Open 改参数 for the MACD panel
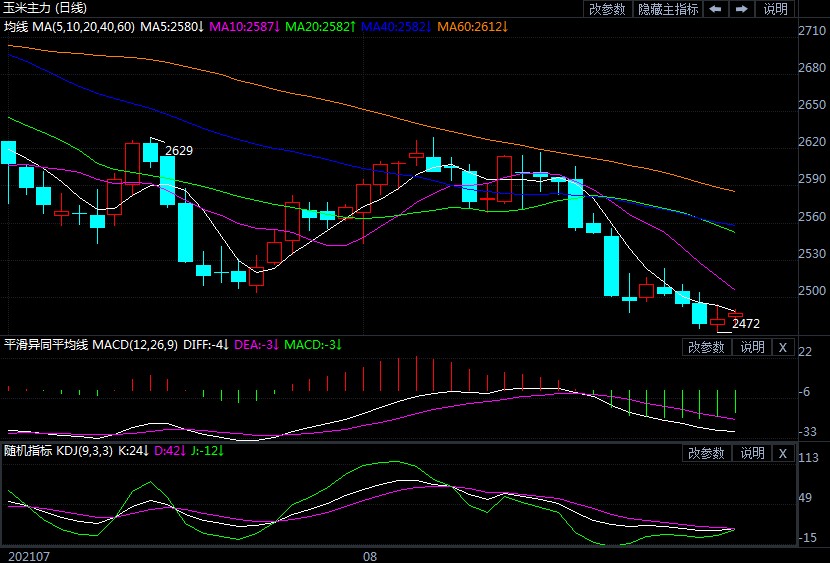This screenshot has width=830, height=563. (x=707, y=347)
